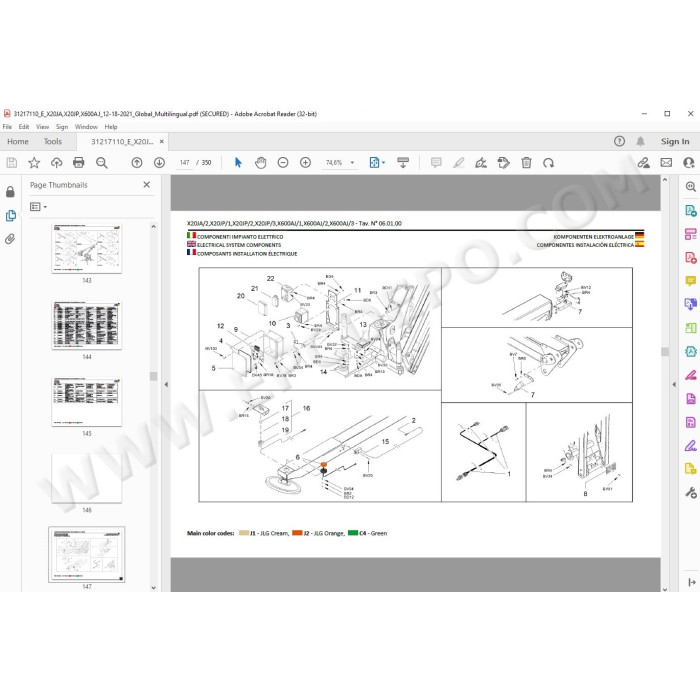Zoom in with plus button

[305, 163]
